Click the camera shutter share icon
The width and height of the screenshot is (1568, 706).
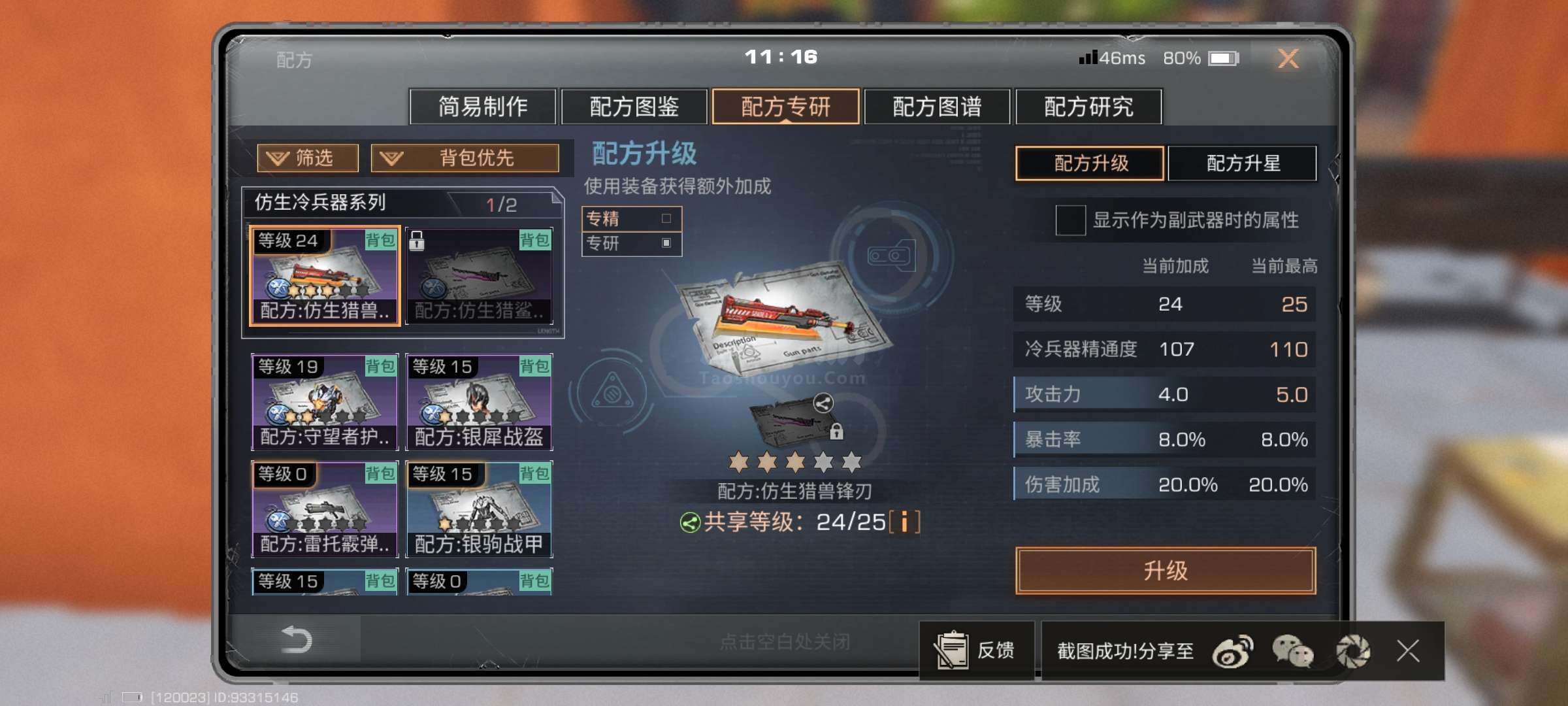pos(1352,651)
